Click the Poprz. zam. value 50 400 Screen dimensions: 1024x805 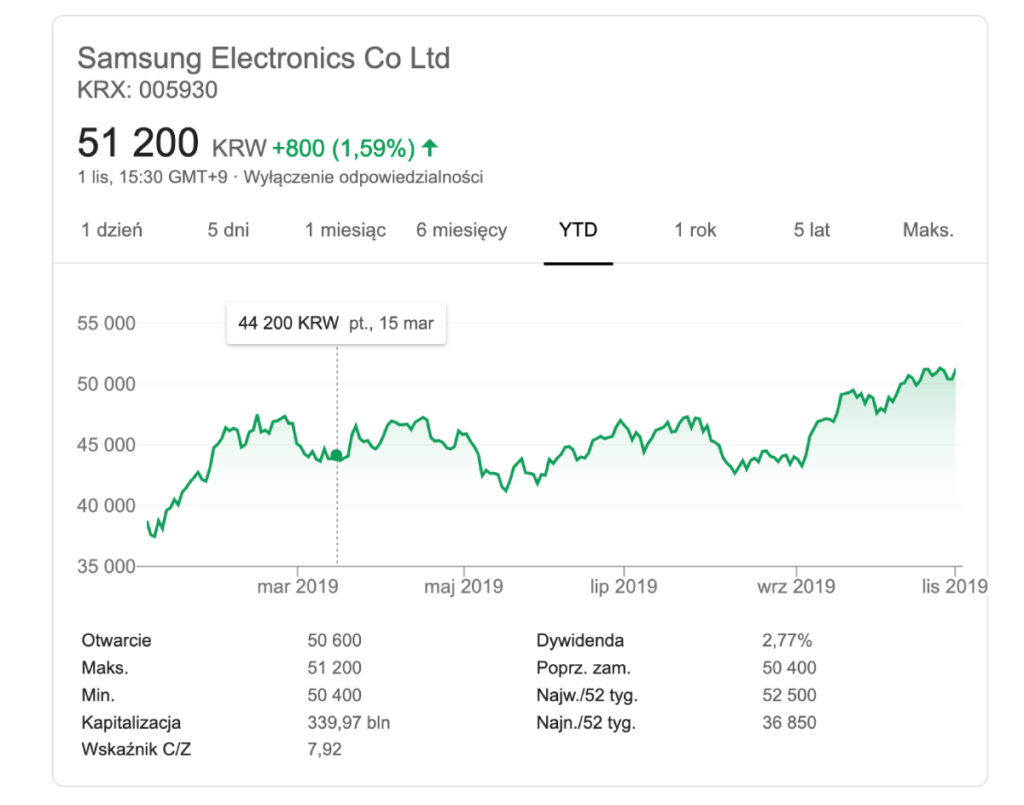pyautogui.click(x=789, y=668)
